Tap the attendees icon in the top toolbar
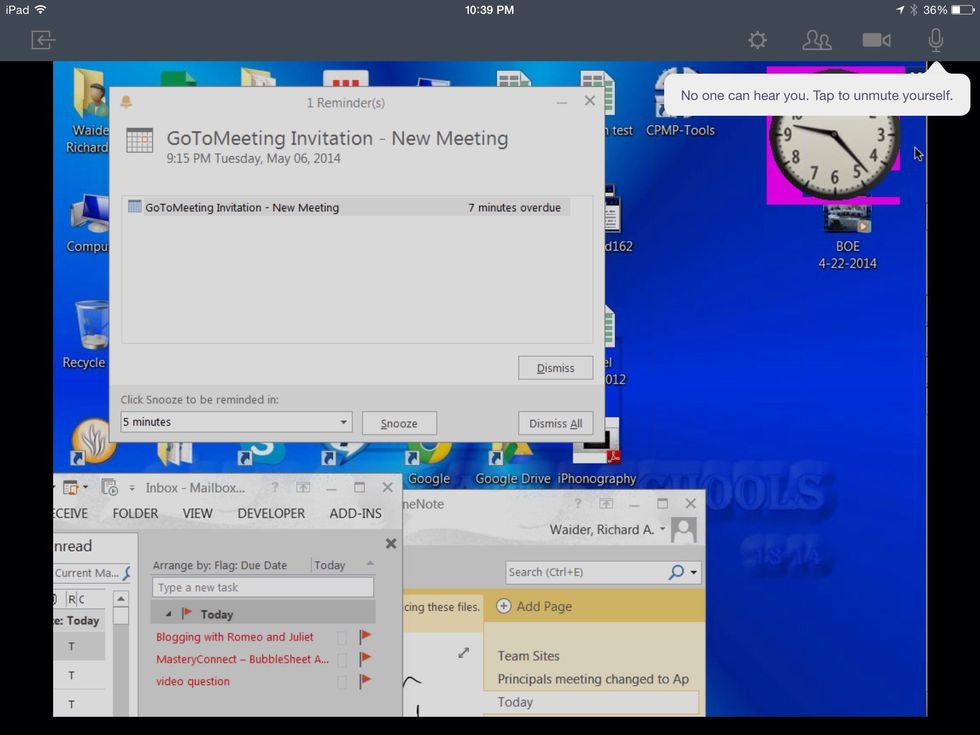The height and width of the screenshot is (735, 980). coord(816,40)
